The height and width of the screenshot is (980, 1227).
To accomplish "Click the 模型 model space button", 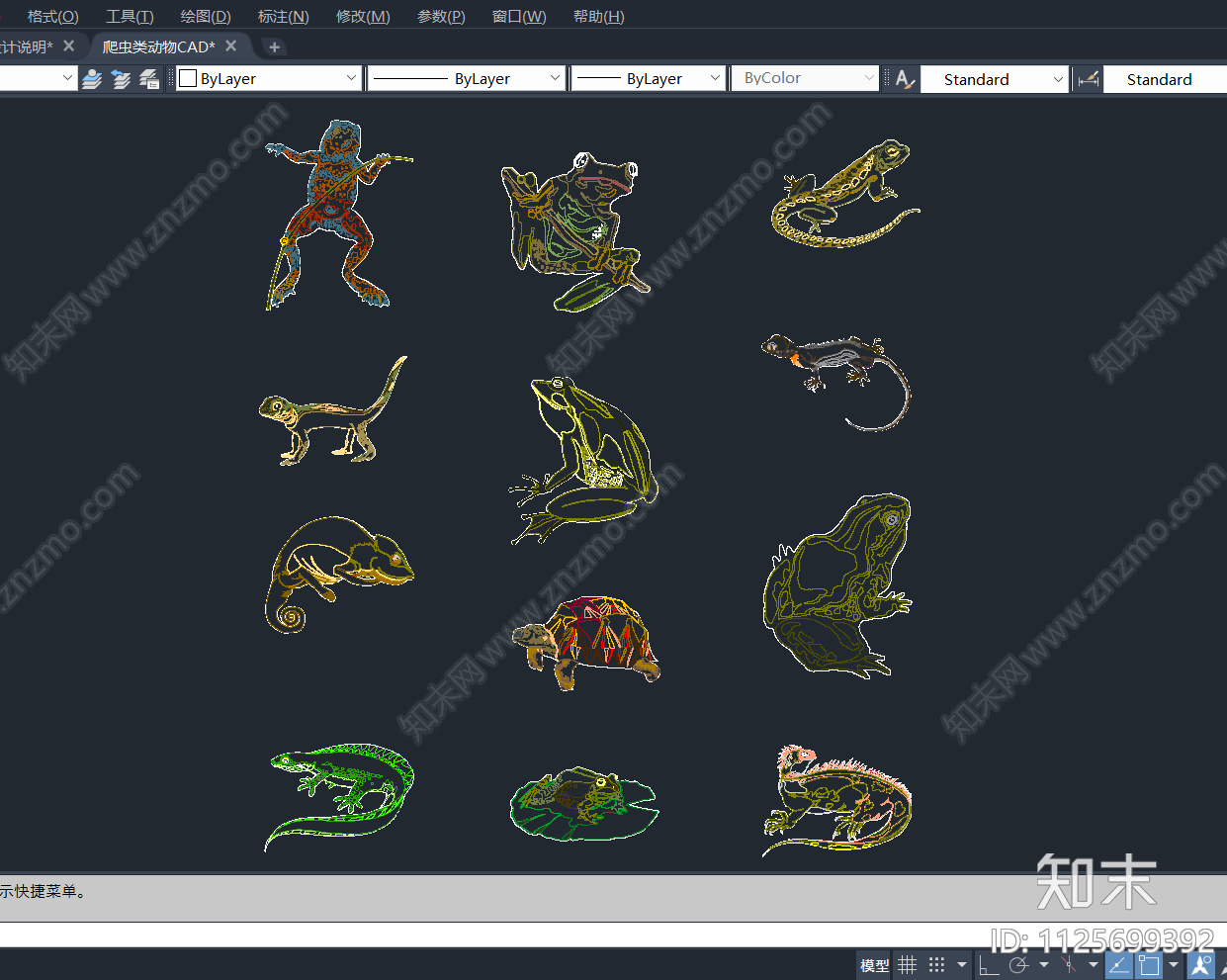I will (x=874, y=965).
